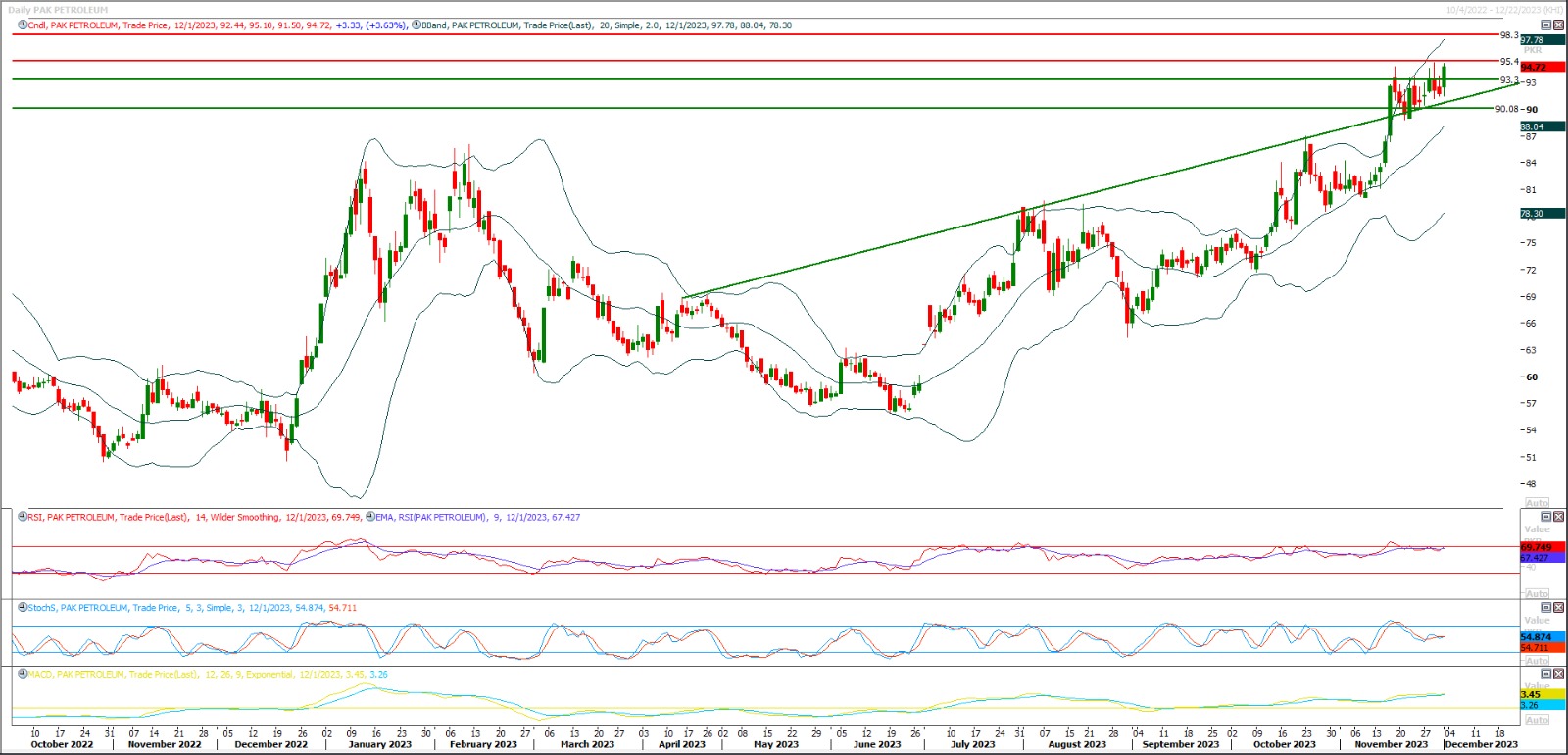Select the EMA RSI legend text

[478, 517]
